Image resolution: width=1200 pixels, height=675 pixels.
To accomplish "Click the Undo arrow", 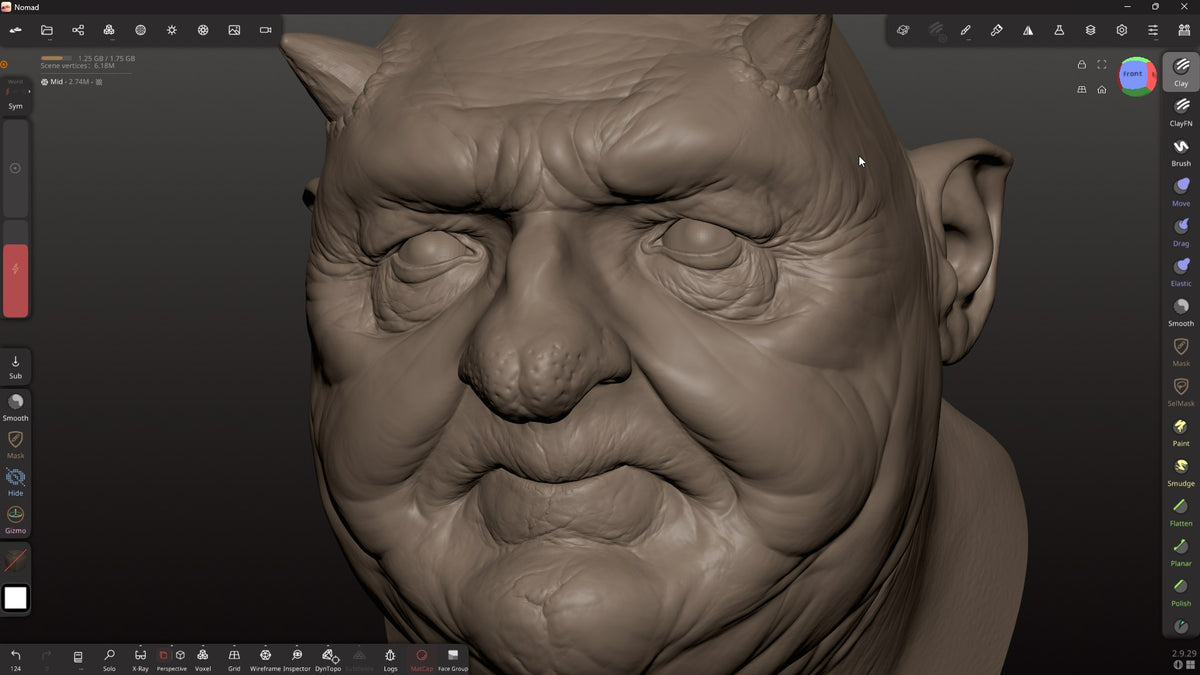I will (x=16, y=659).
